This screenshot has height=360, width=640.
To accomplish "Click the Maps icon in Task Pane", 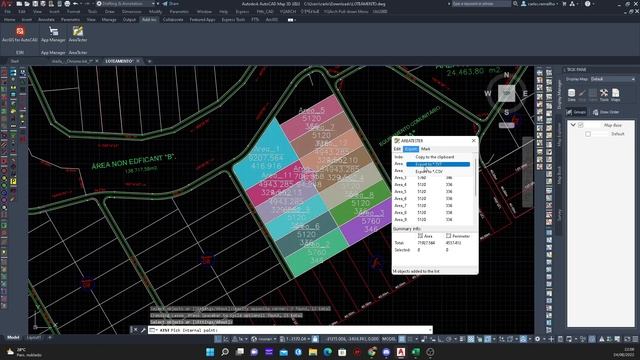I will pos(616,95).
